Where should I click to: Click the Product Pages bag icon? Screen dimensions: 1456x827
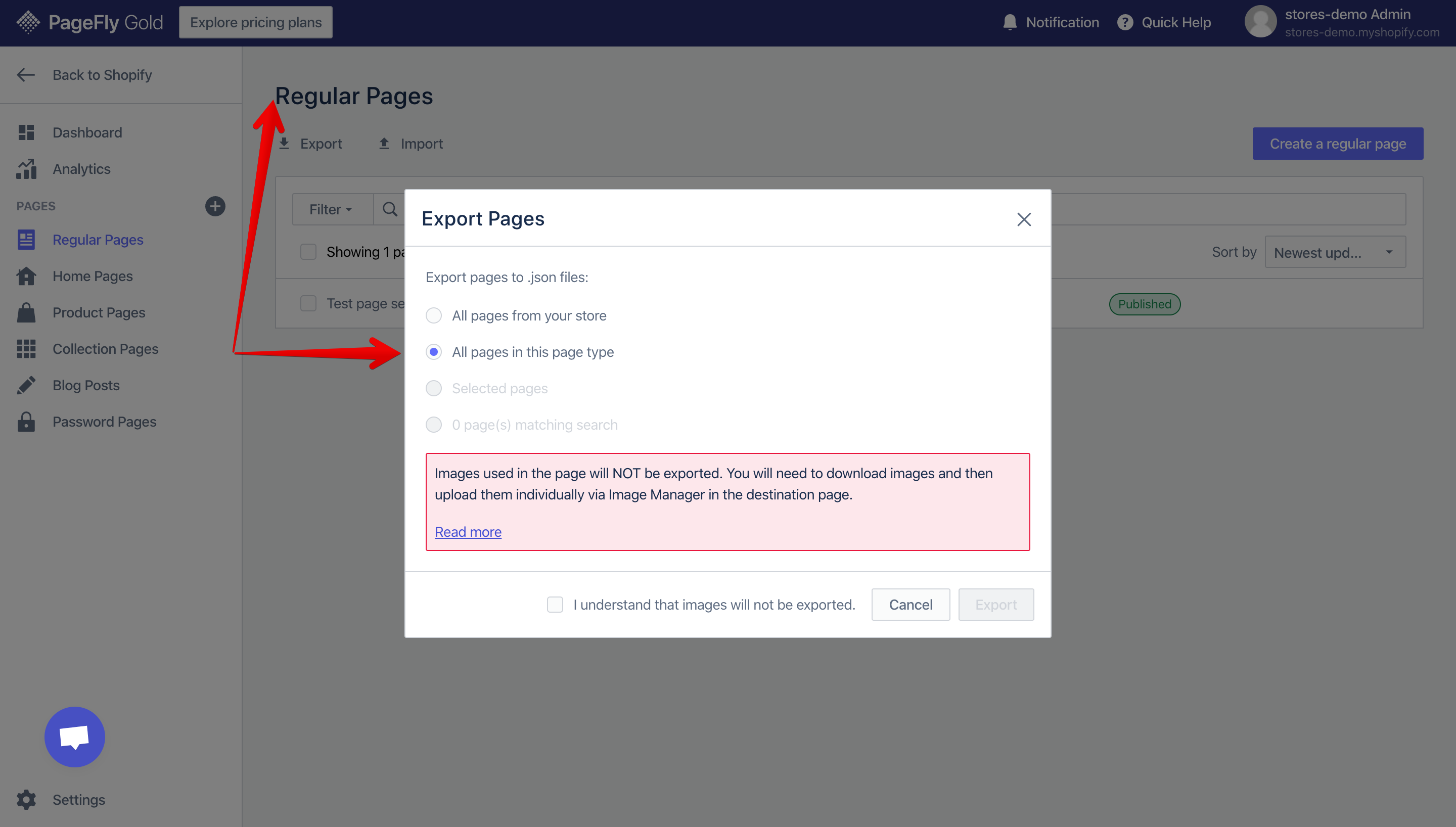(26, 312)
